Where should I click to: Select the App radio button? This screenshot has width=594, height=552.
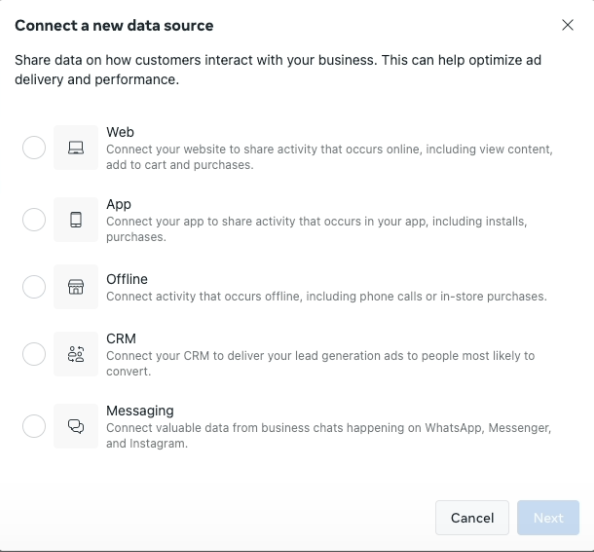pyautogui.click(x=34, y=219)
